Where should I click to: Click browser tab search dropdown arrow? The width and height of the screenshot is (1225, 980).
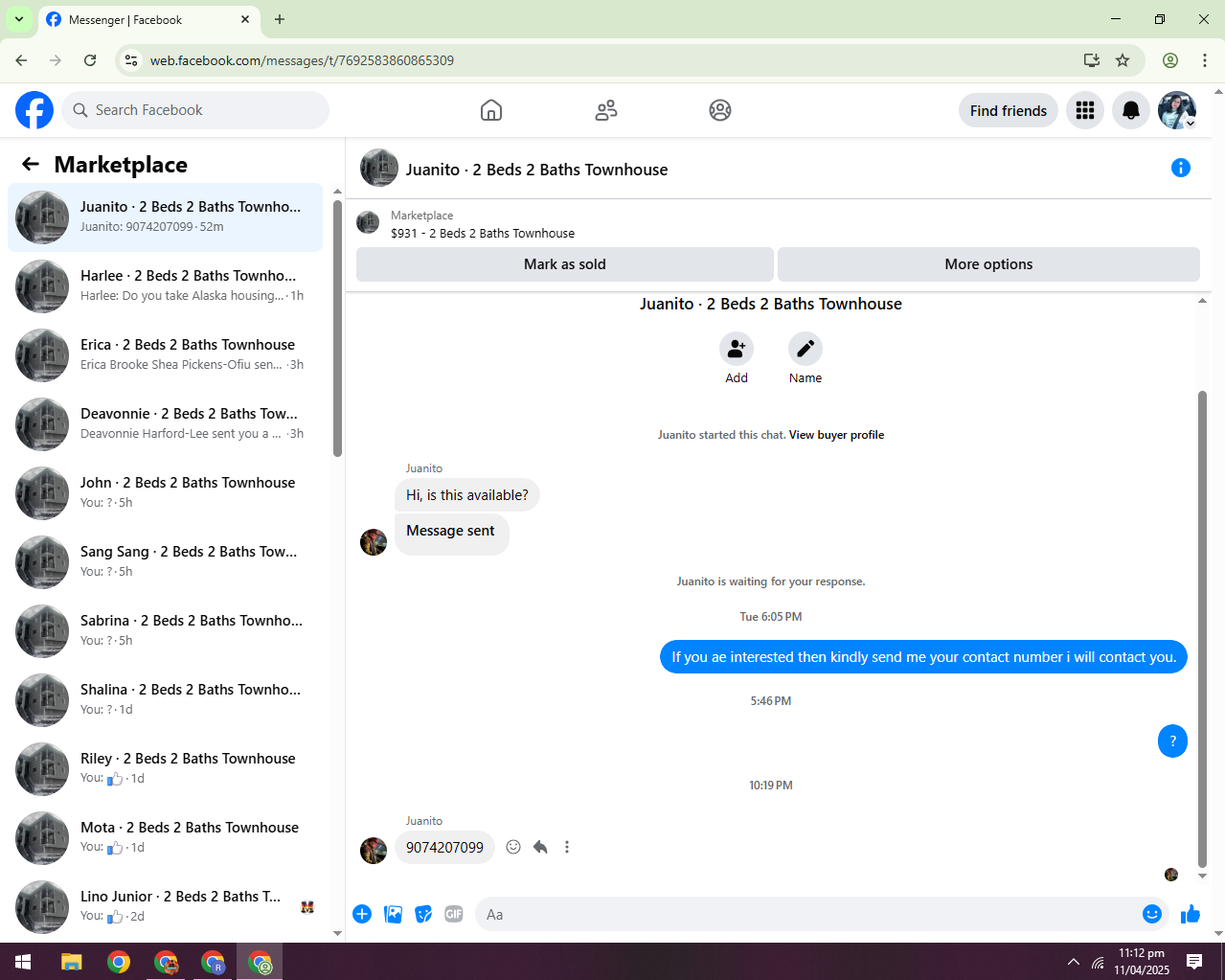18,19
